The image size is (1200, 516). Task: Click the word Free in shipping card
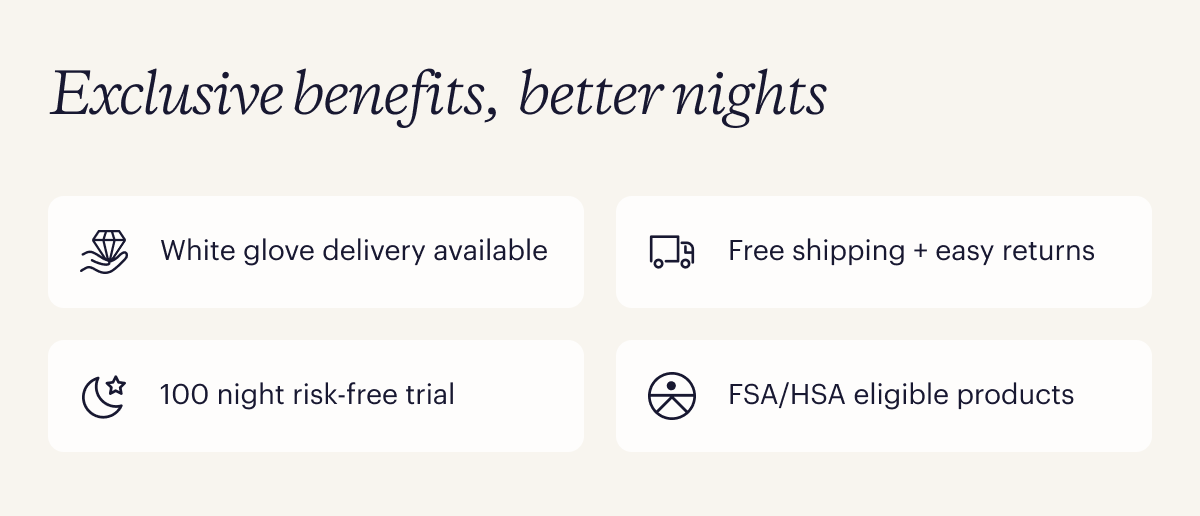pyautogui.click(x=753, y=250)
